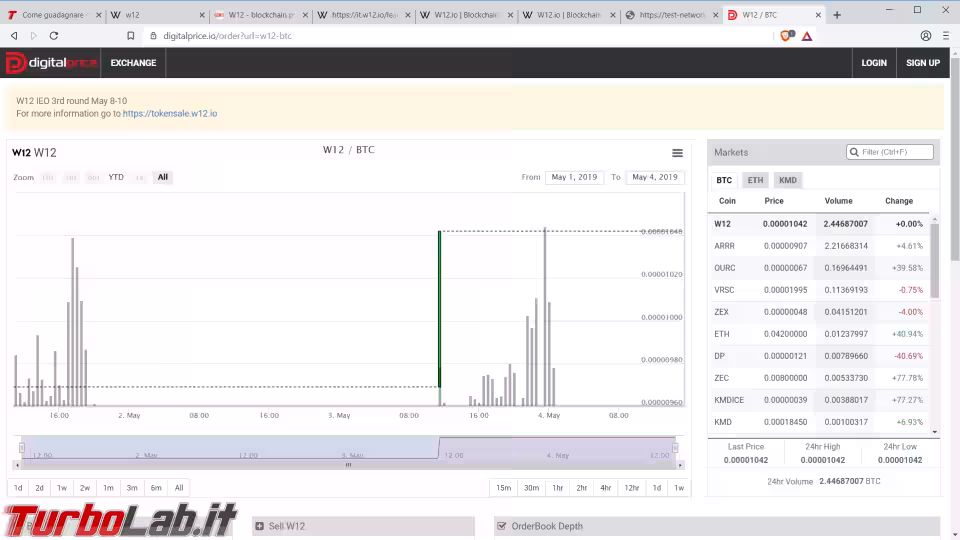Click the magnifier icon in Markets filter

[x=854, y=152]
